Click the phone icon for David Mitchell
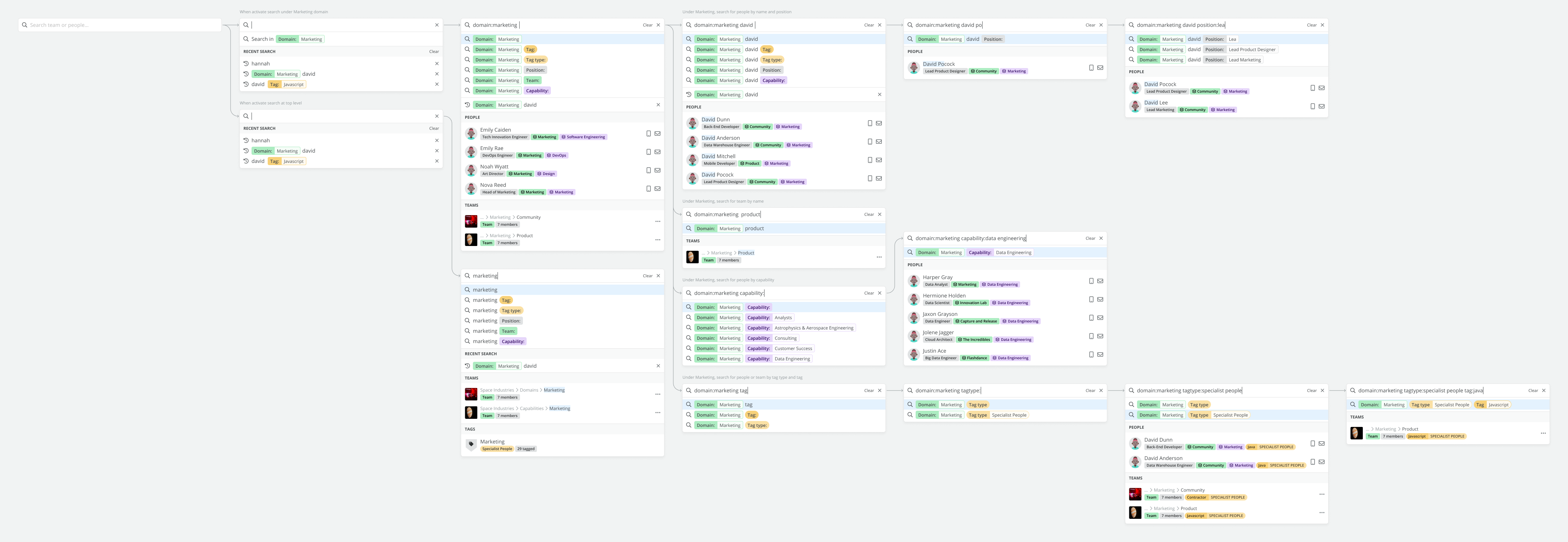 coord(870,160)
